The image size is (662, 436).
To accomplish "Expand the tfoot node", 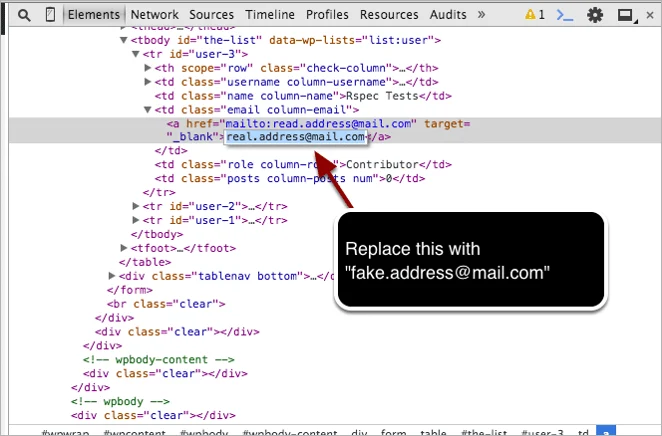I will (124, 248).
